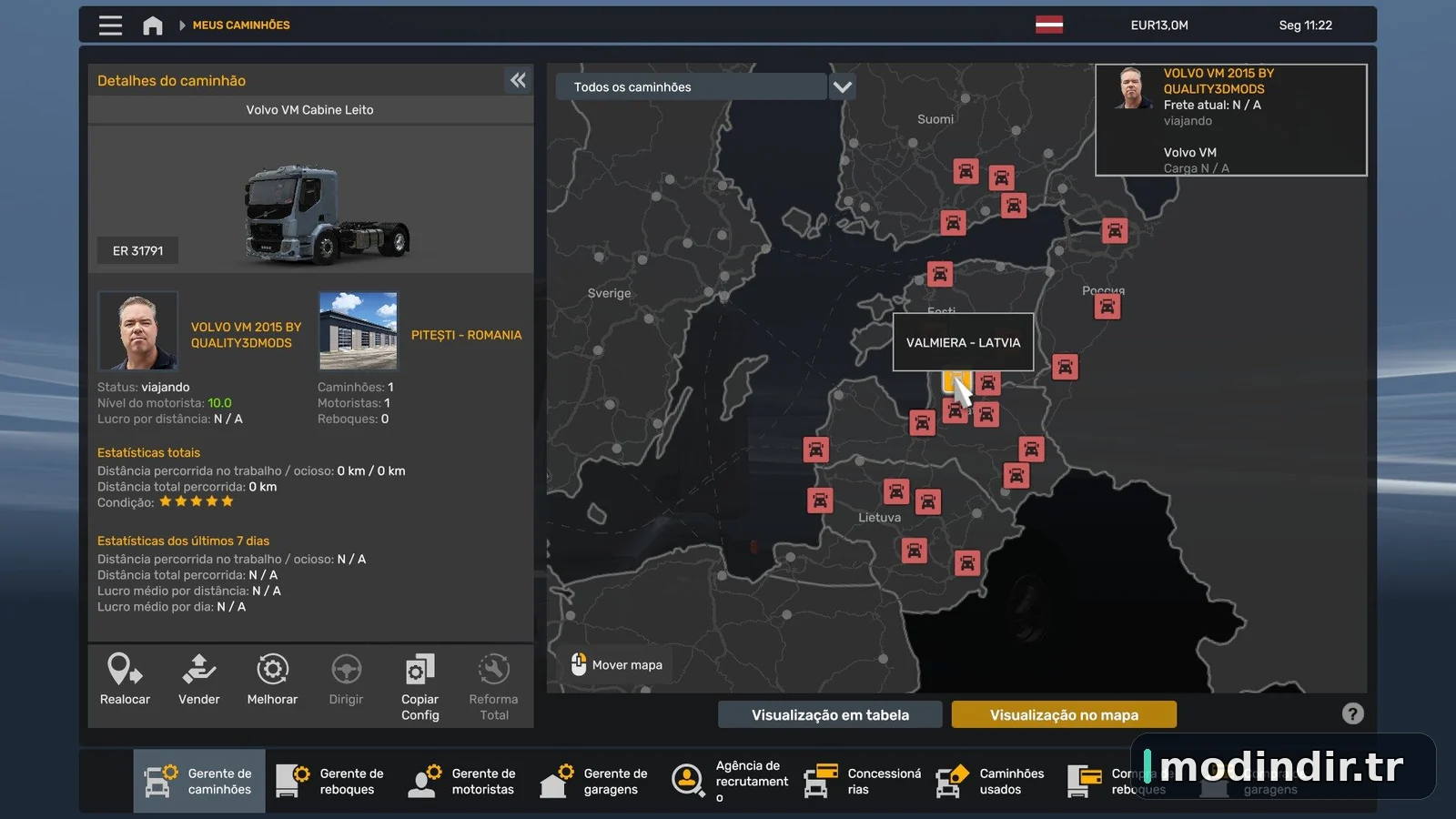Viewport: 1456px width, 819px height.
Task: Click the Reforma Total wrench icon
Action: coord(493,670)
